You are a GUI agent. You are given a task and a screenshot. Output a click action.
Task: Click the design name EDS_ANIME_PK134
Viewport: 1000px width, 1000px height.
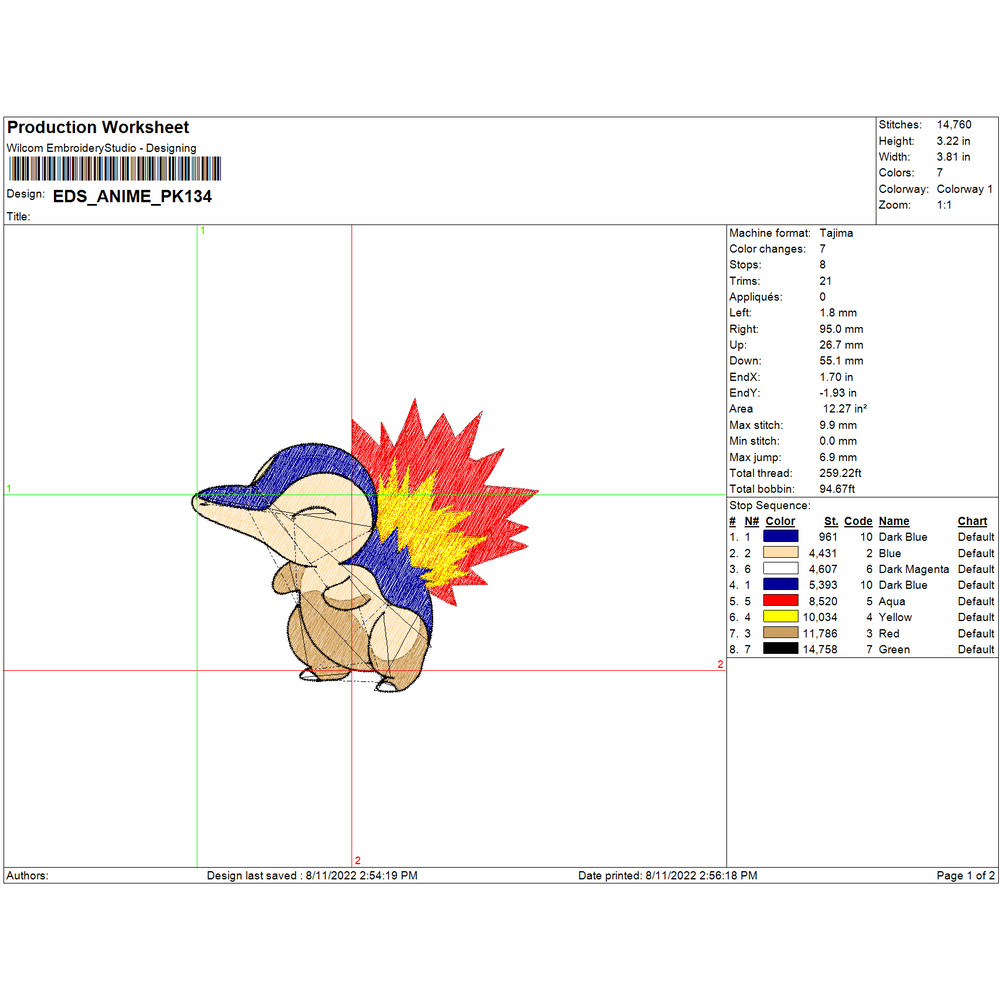(x=132, y=197)
